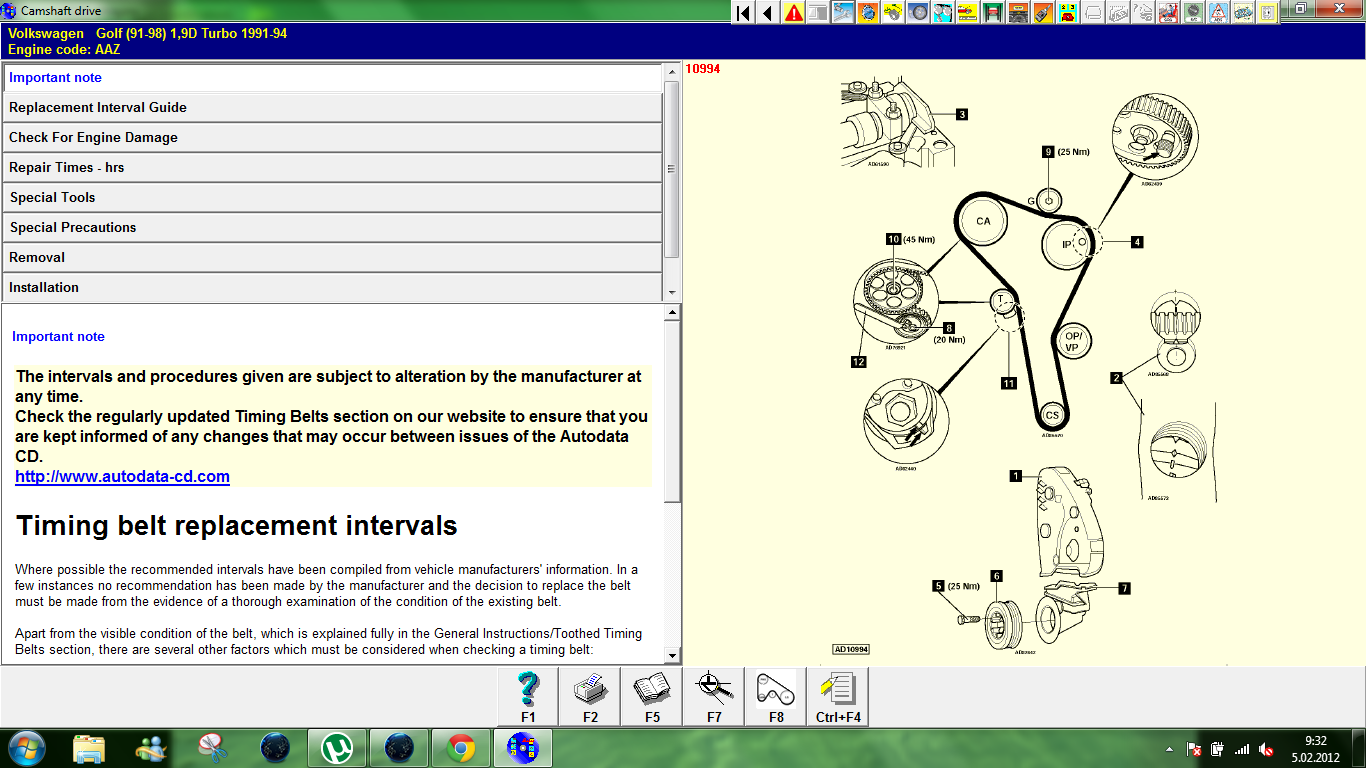
Task: Click the first-page navigation arrow icon
Action: 743,13
